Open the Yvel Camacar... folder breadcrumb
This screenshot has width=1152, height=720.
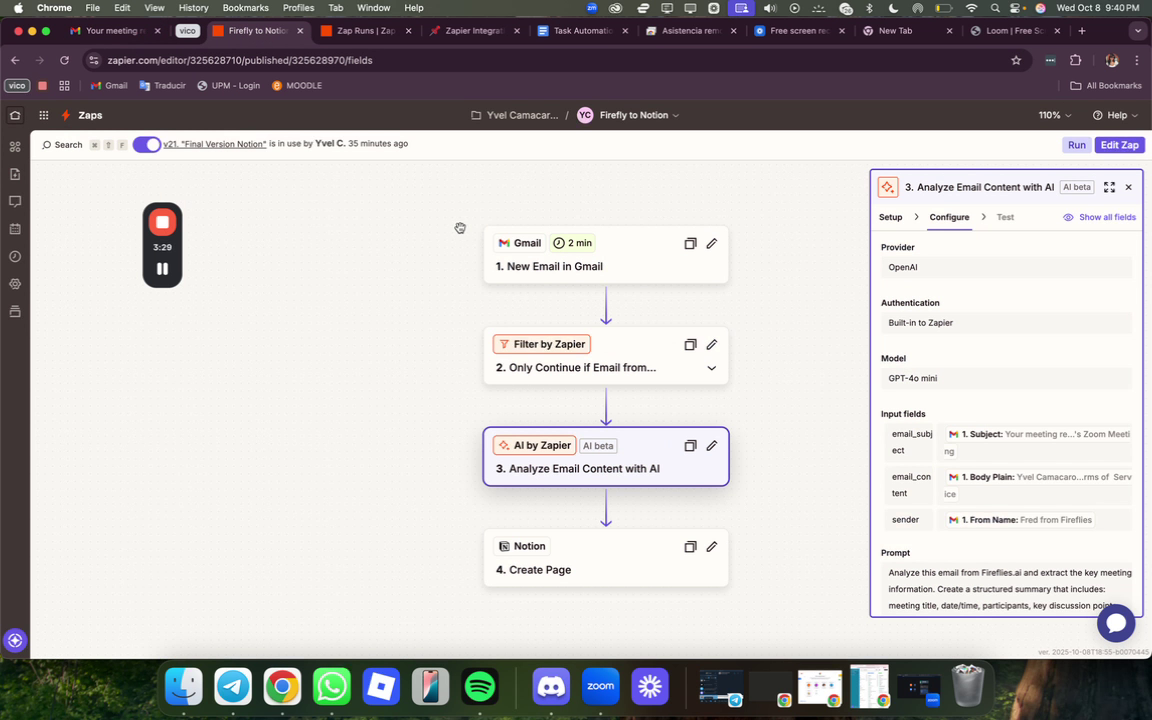coord(514,115)
